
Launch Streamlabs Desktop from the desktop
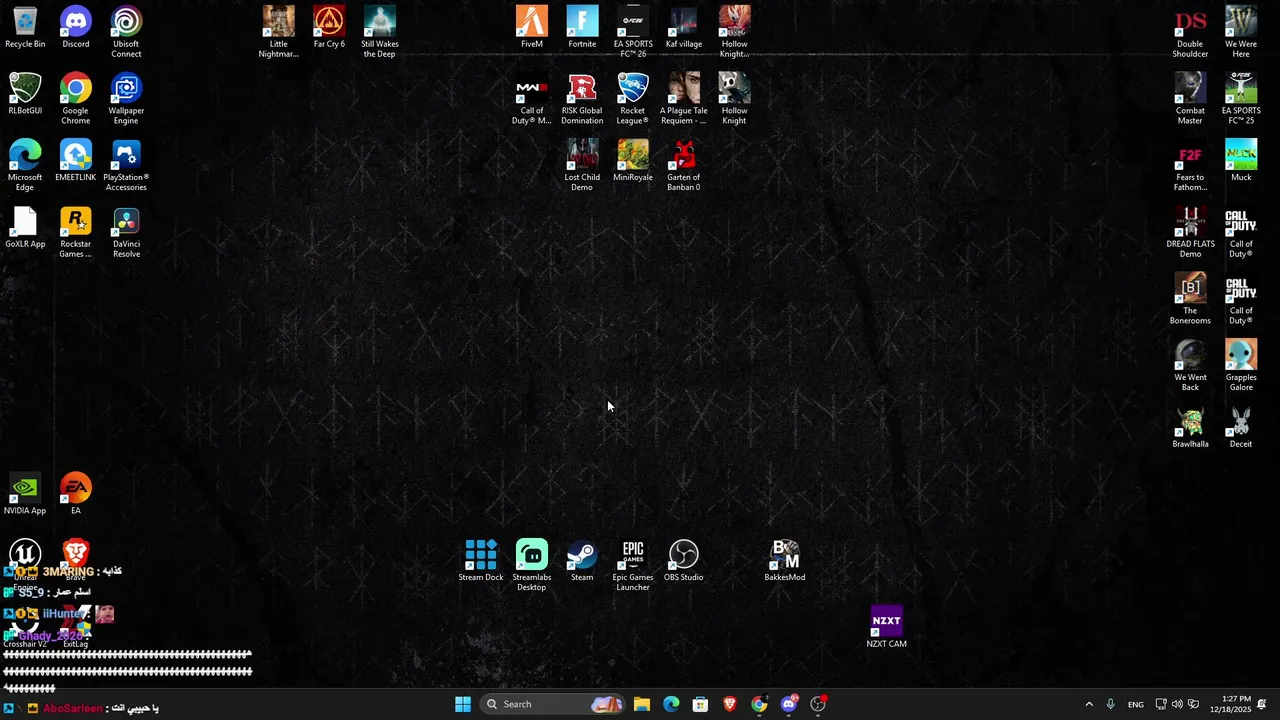[x=532, y=565]
